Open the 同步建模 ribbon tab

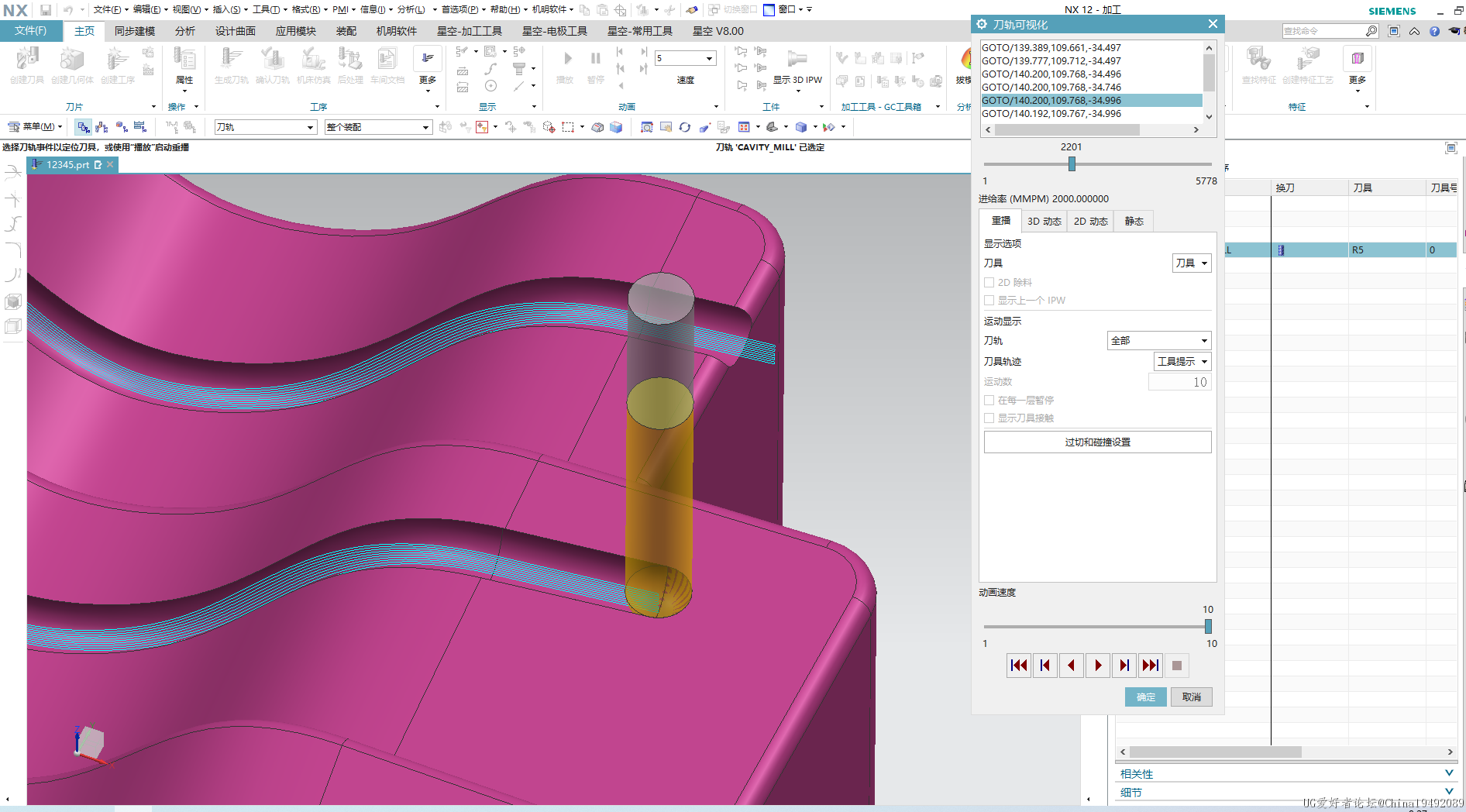pos(135,31)
